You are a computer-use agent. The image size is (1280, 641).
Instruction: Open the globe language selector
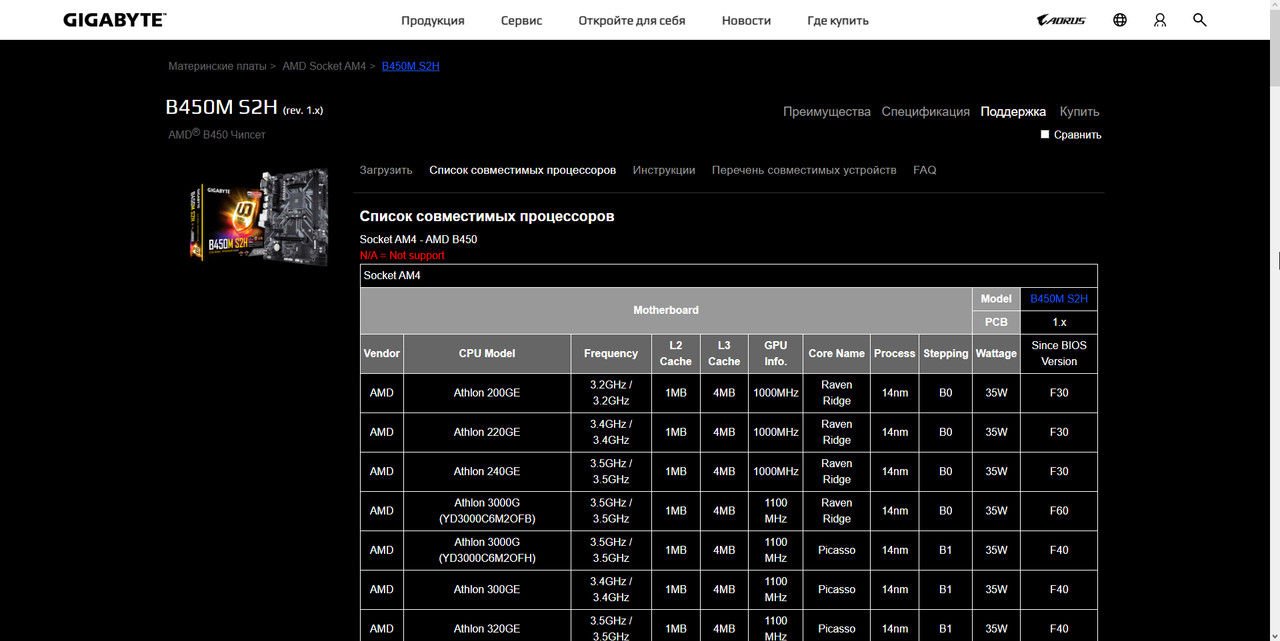click(1120, 20)
